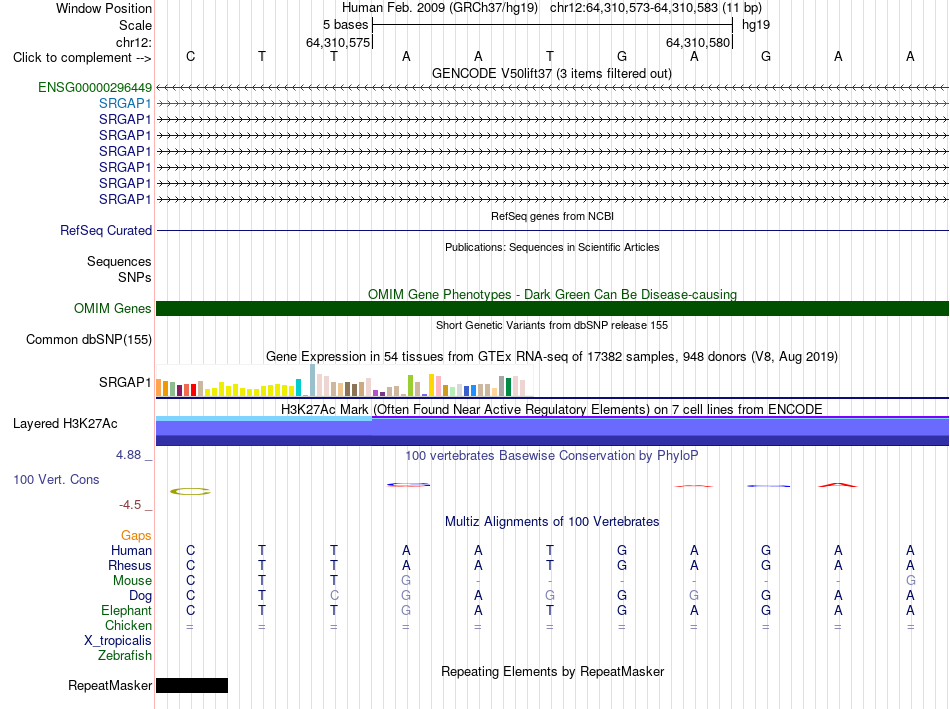Click the Chicken species row label
The height and width of the screenshot is (709, 950).
tap(128, 625)
